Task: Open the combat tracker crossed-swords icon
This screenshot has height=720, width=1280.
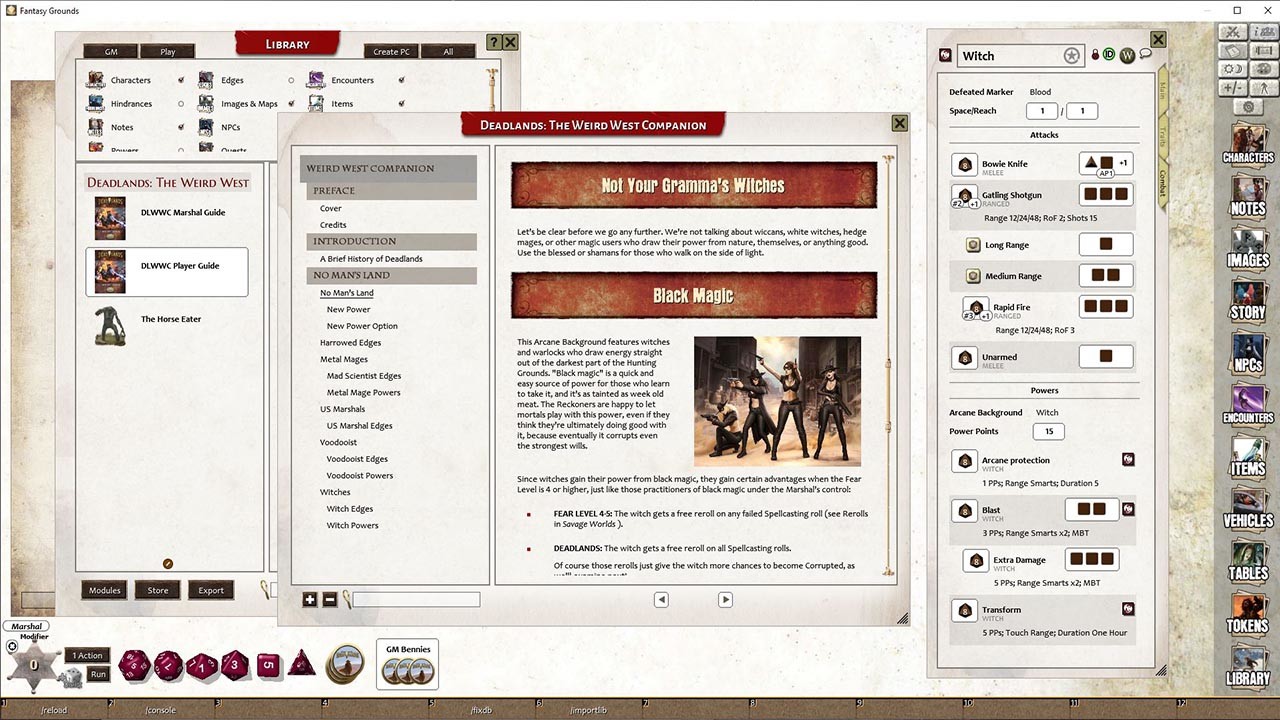Action: [x=1233, y=32]
